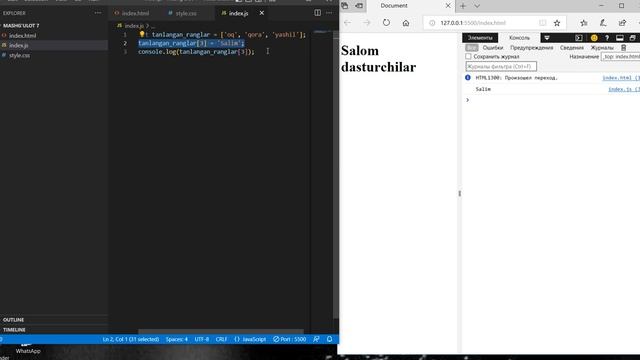The width and height of the screenshot is (640, 360).
Task: Toggle Журналы console filter
Action: tap(602, 48)
